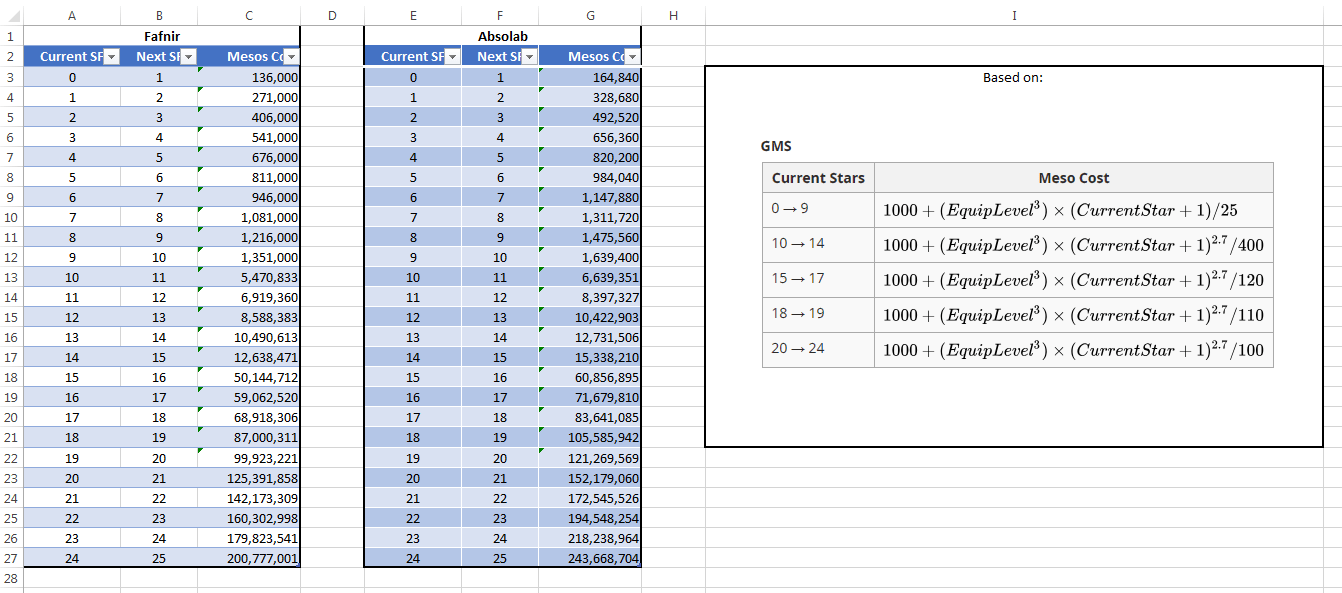Select Absolab cost cell 152,179,060
Image resolution: width=1342 pixels, height=593 pixels.
point(590,478)
